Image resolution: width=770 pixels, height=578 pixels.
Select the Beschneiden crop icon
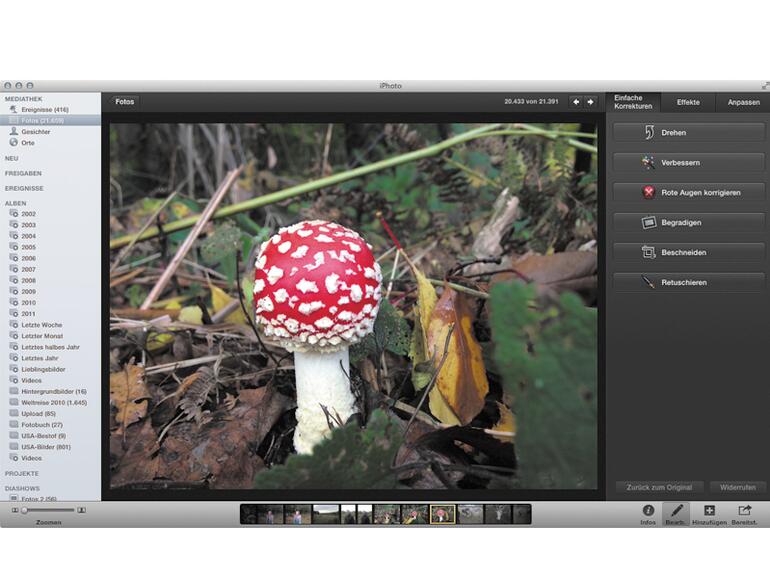click(649, 252)
